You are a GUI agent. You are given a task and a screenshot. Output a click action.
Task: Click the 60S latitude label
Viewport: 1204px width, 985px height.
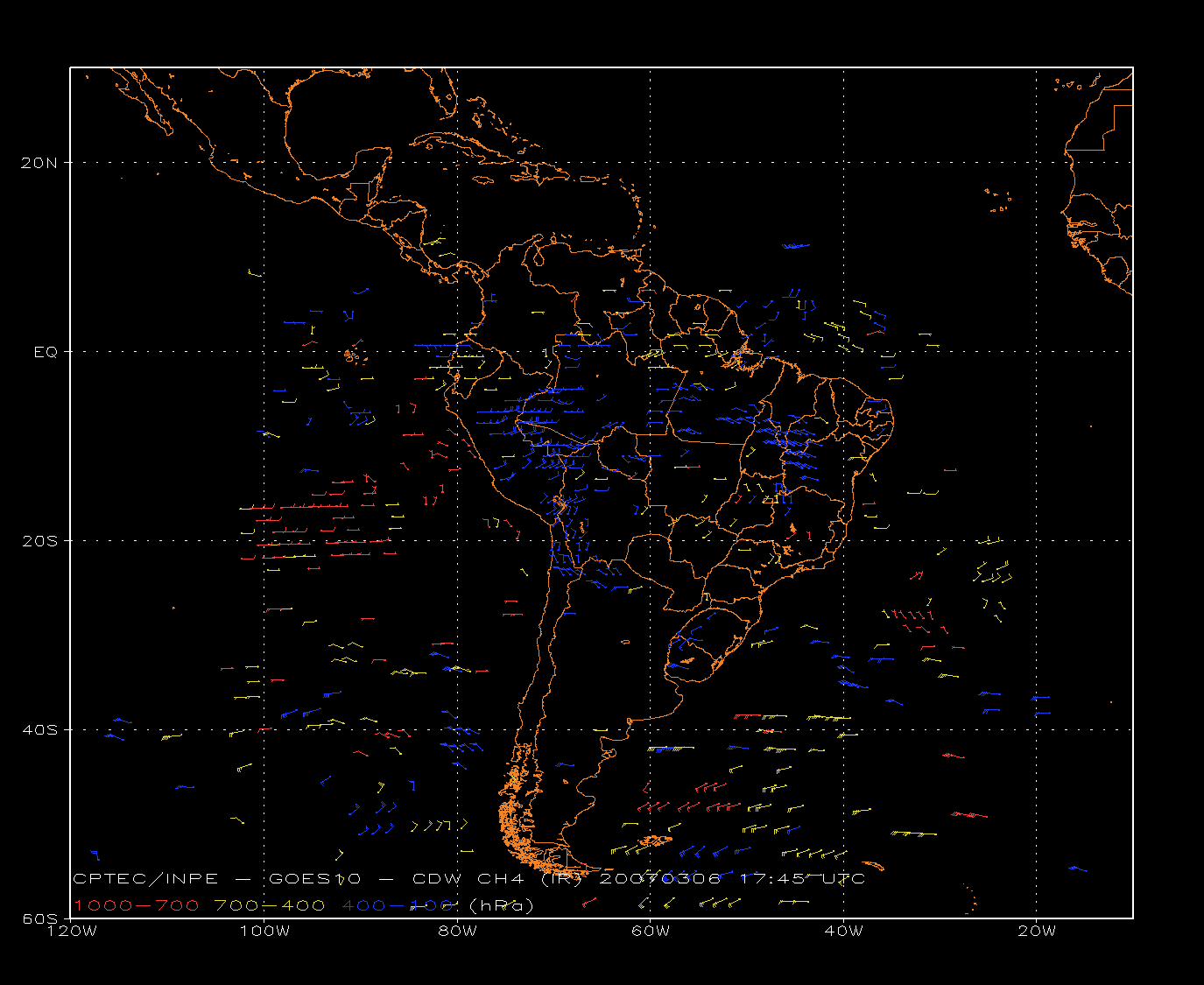click(41, 919)
